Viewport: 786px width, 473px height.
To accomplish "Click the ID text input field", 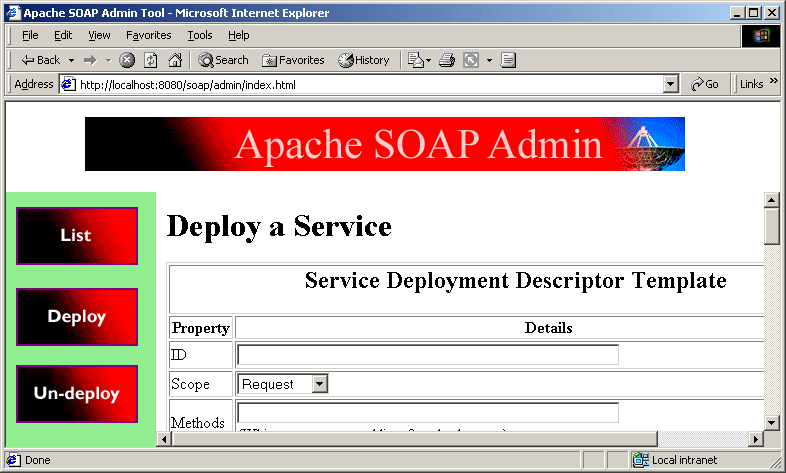I will pyautogui.click(x=428, y=355).
